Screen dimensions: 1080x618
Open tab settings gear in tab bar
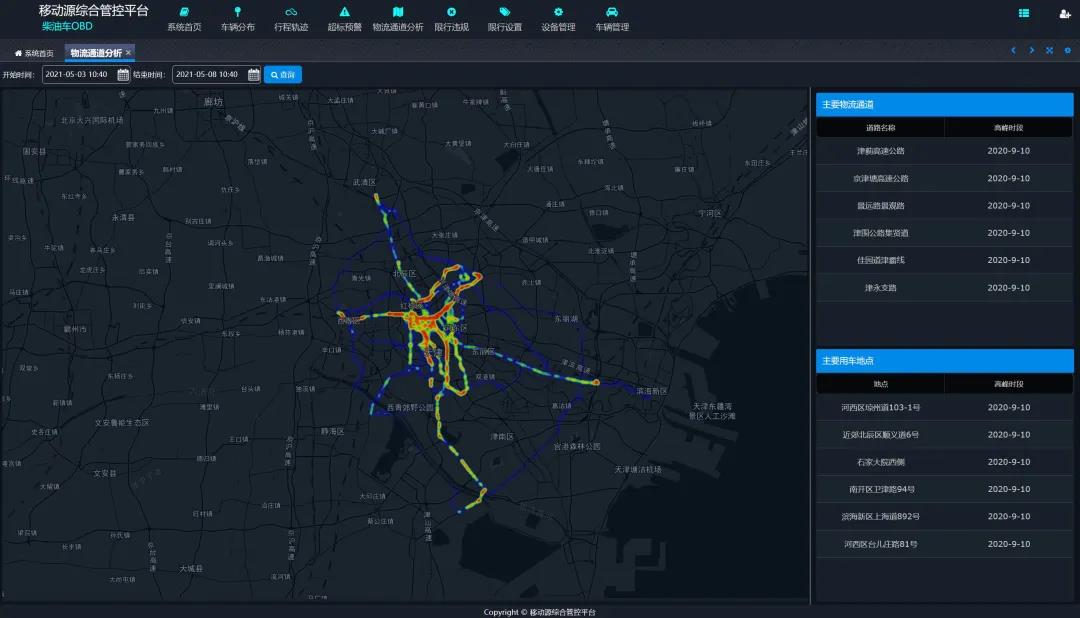click(1067, 51)
